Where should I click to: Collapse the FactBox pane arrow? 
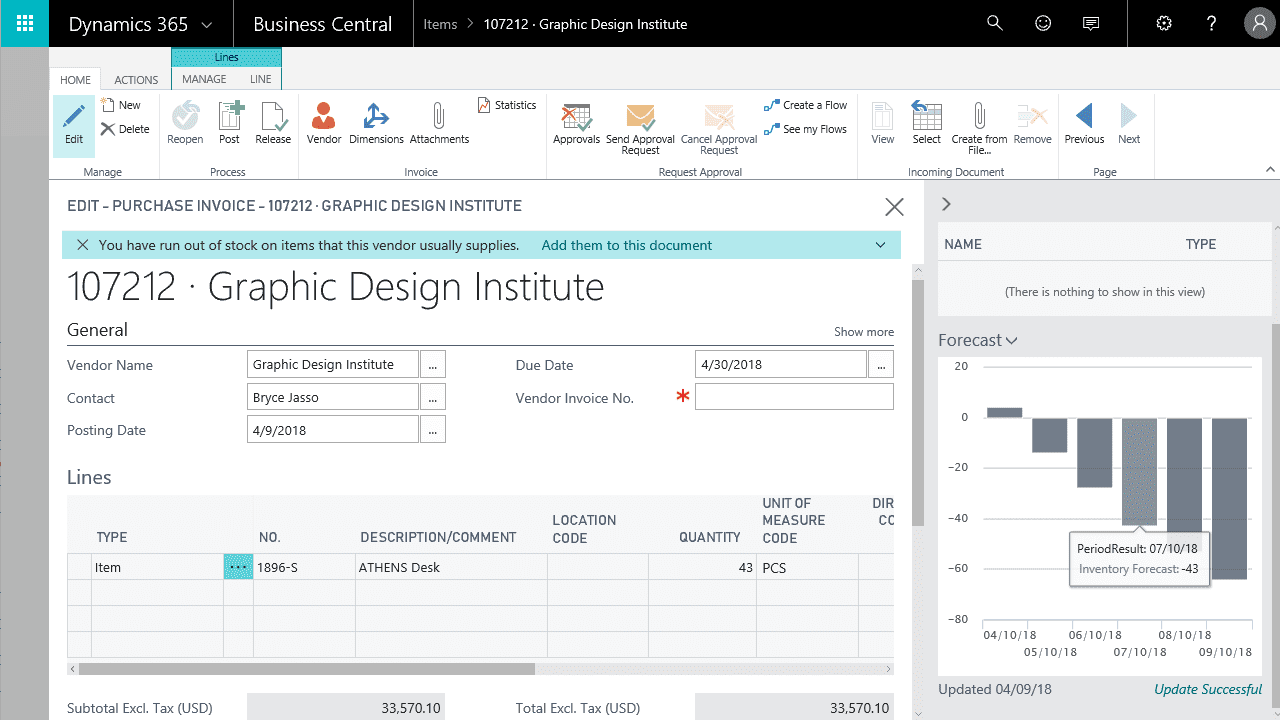[946, 204]
